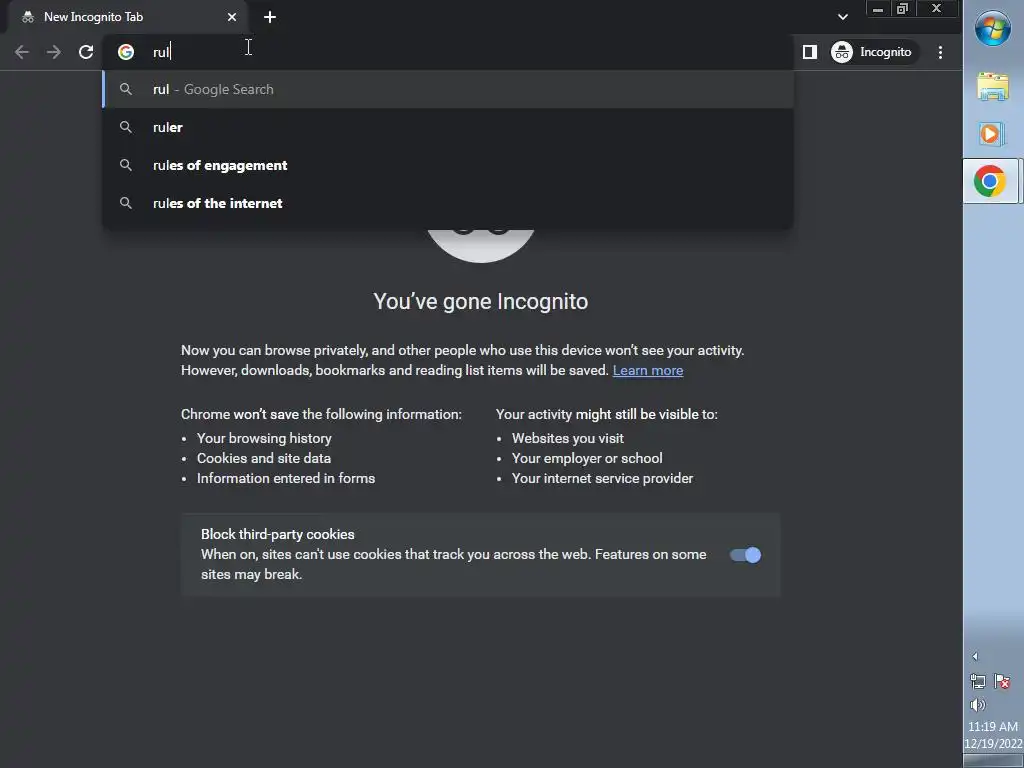Image resolution: width=1024 pixels, height=768 pixels.
Task: Click 'Websites you visit' text
Action: 568,438
